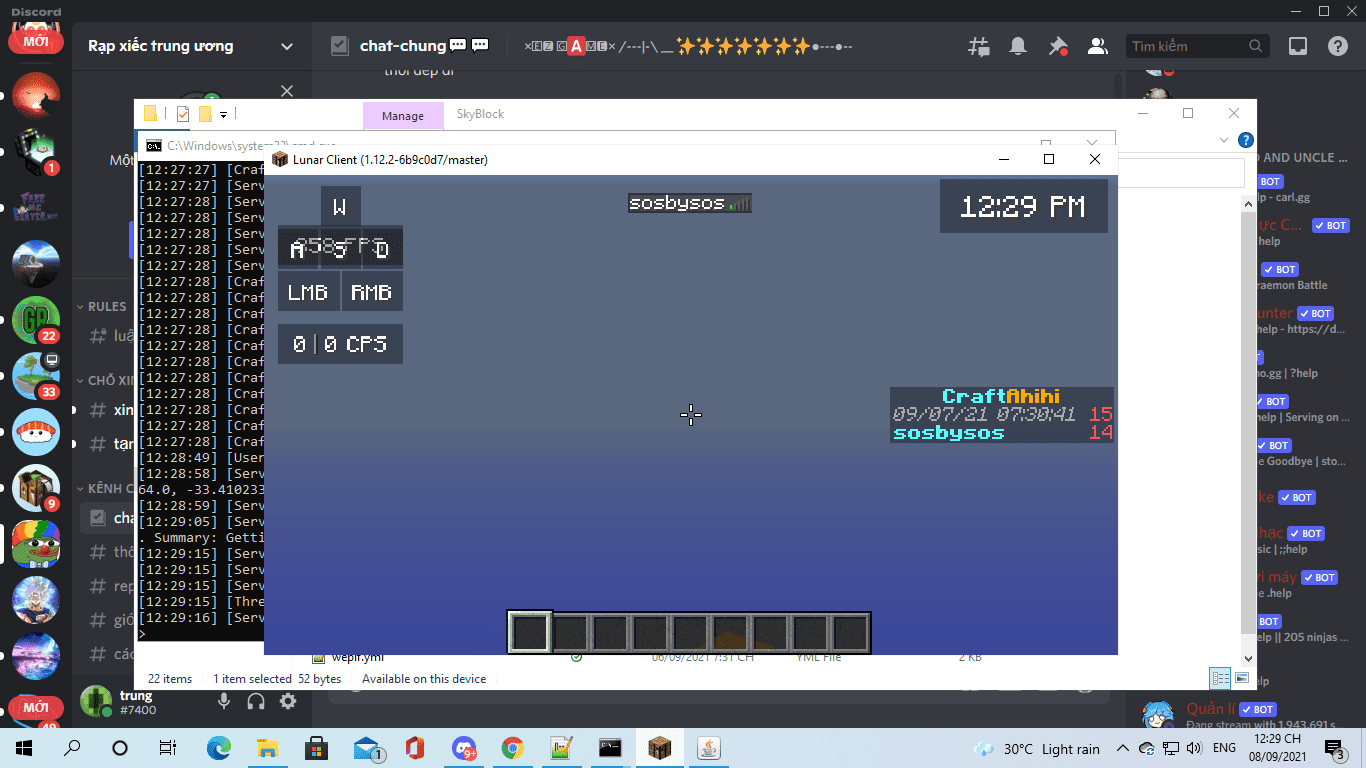Open the Discord inbox icon
This screenshot has width=1366, height=768.
click(1298, 46)
